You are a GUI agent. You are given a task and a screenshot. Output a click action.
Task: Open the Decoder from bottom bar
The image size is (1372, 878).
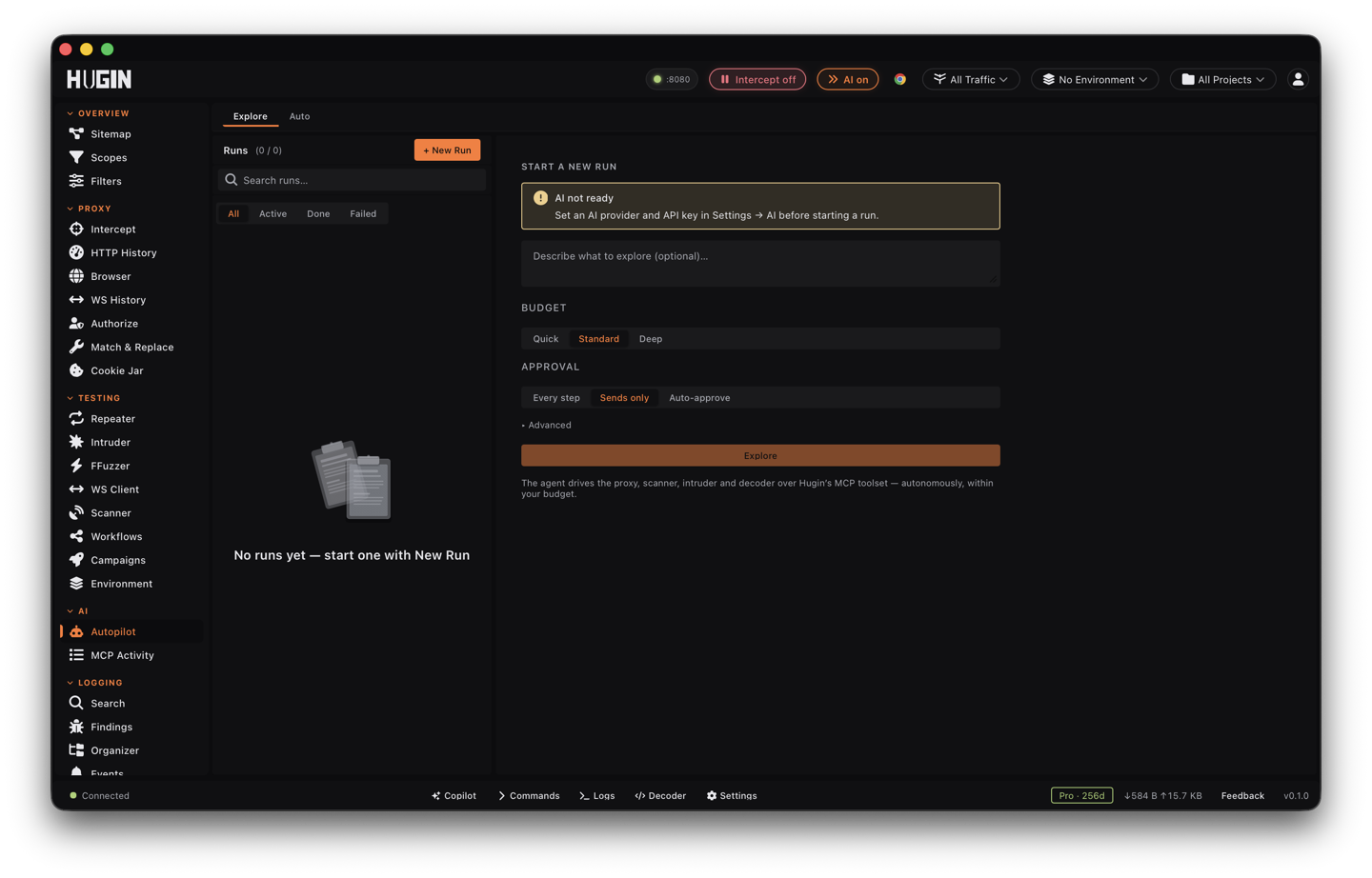click(660, 795)
